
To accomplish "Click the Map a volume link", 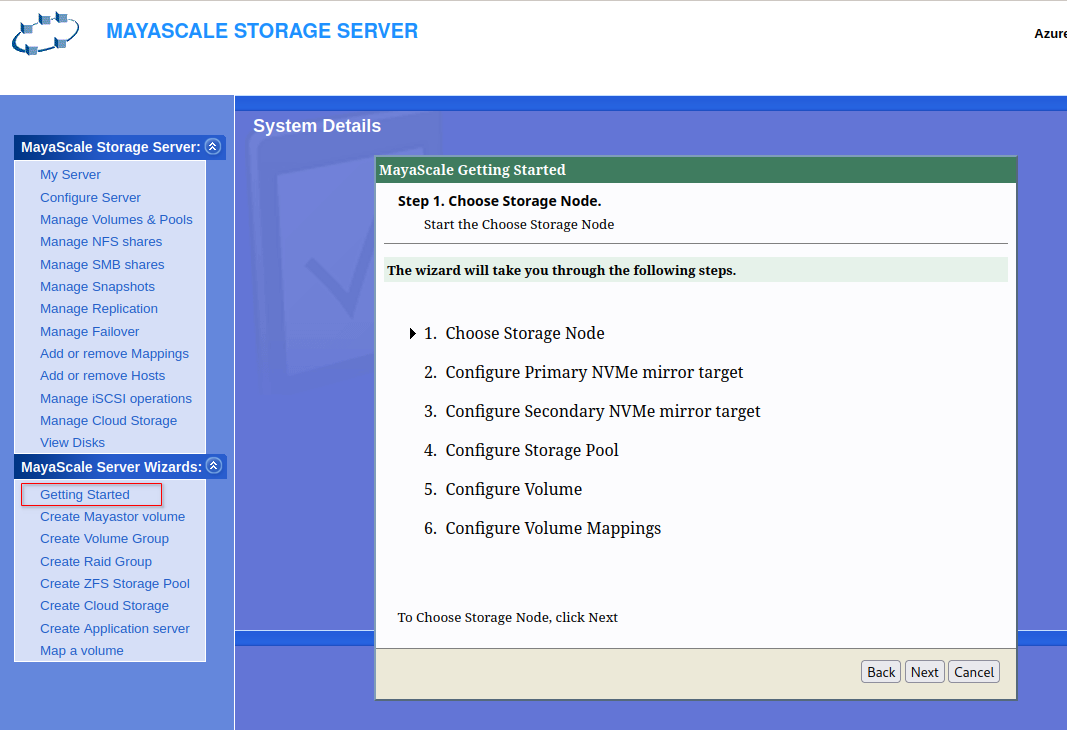I will [x=82, y=651].
